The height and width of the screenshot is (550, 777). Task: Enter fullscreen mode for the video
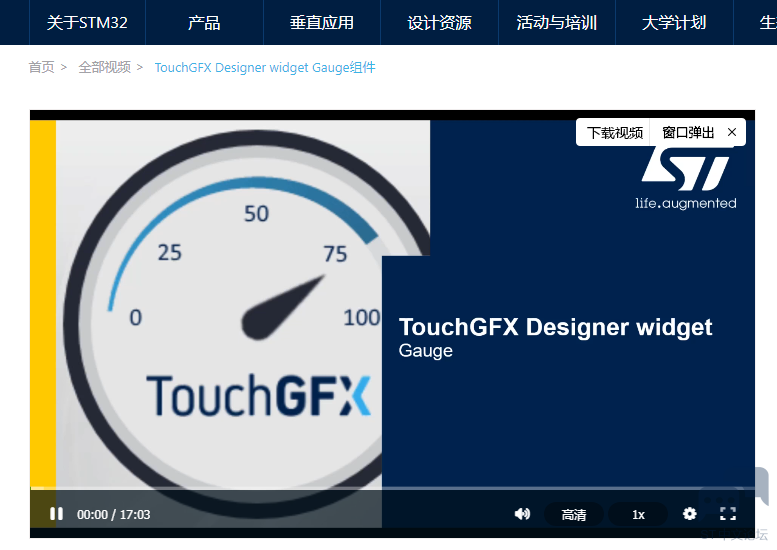click(x=727, y=514)
